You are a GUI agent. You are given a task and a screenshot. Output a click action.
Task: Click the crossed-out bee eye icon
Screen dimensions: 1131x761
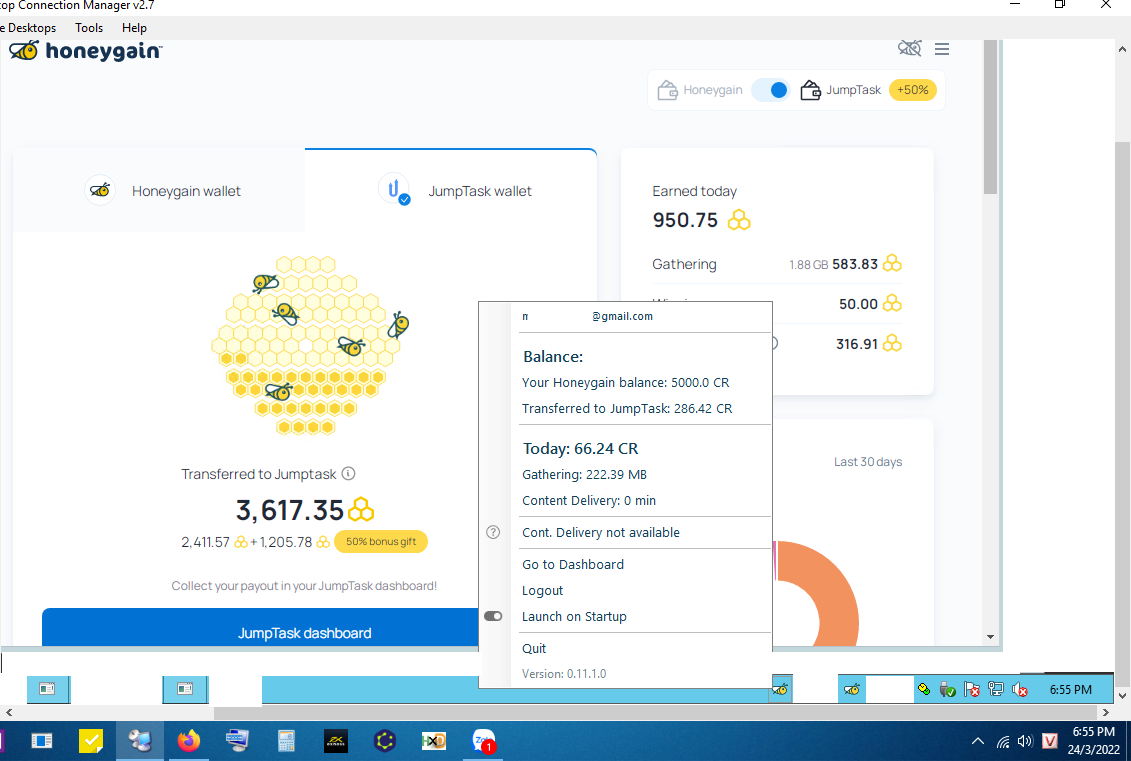(909, 49)
